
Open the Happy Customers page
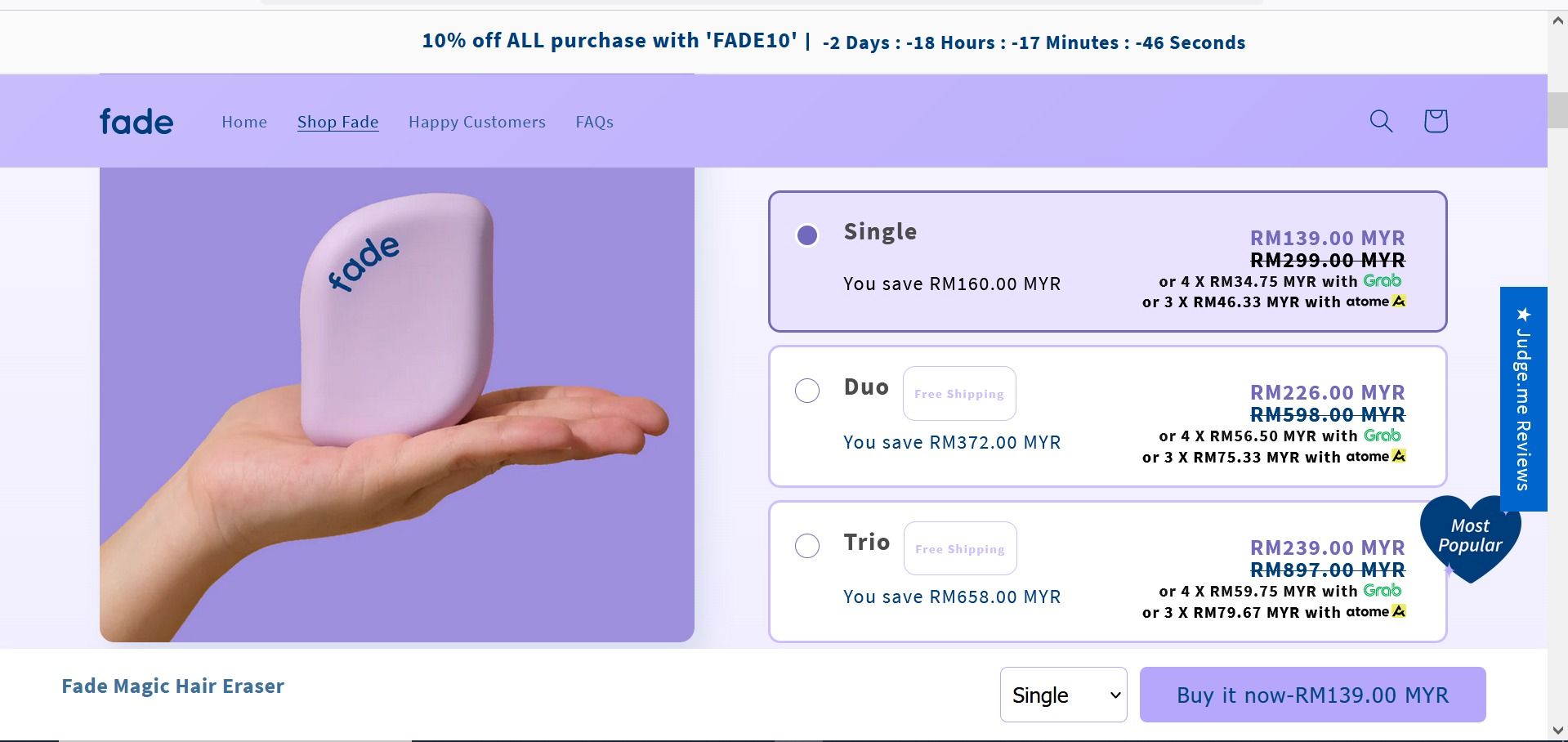pyautogui.click(x=477, y=122)
